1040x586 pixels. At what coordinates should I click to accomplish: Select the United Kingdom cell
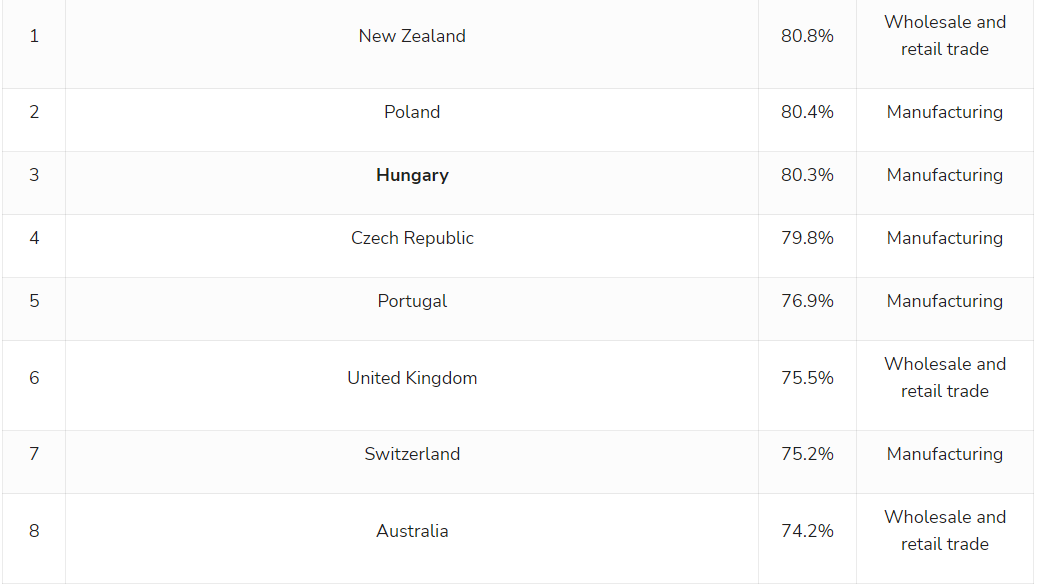[x=412, y=378]
